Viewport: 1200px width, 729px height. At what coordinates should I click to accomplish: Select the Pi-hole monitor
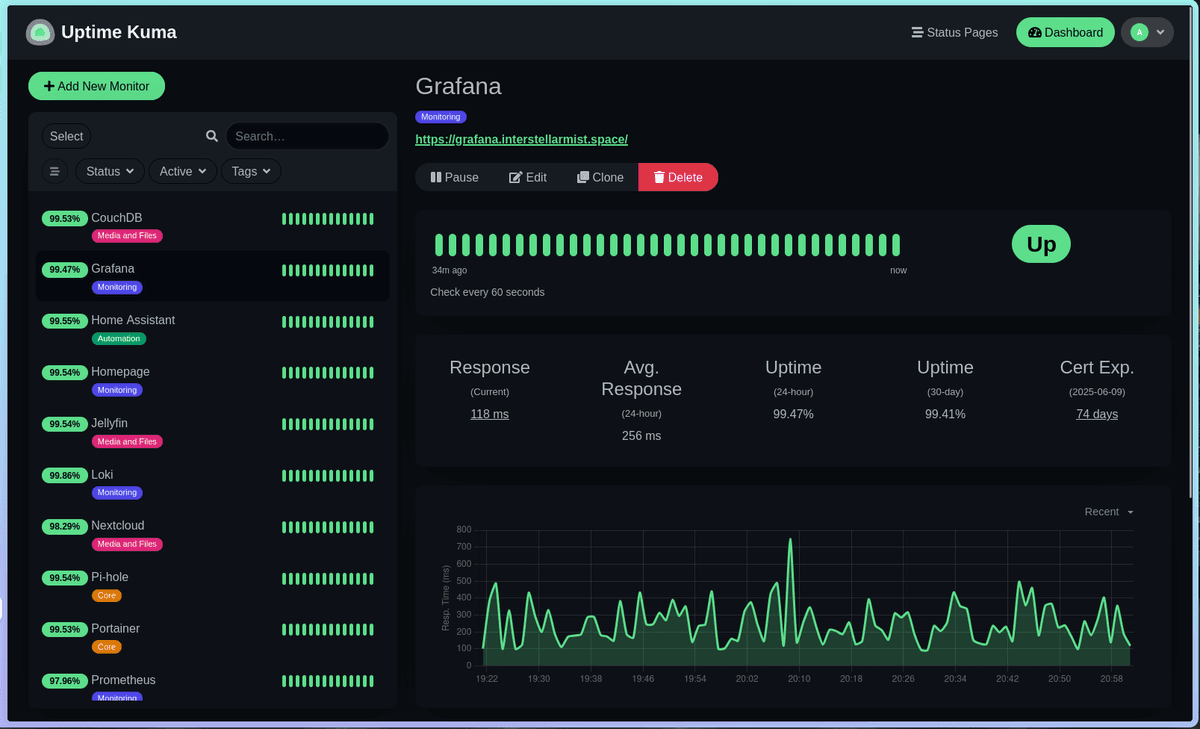213,585
